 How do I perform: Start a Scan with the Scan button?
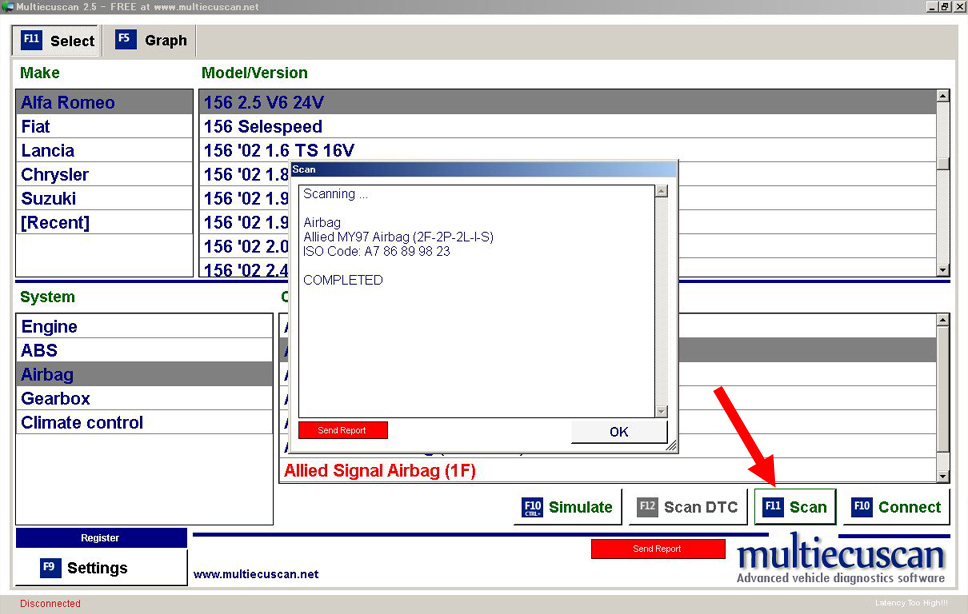(x=795, y=507)
